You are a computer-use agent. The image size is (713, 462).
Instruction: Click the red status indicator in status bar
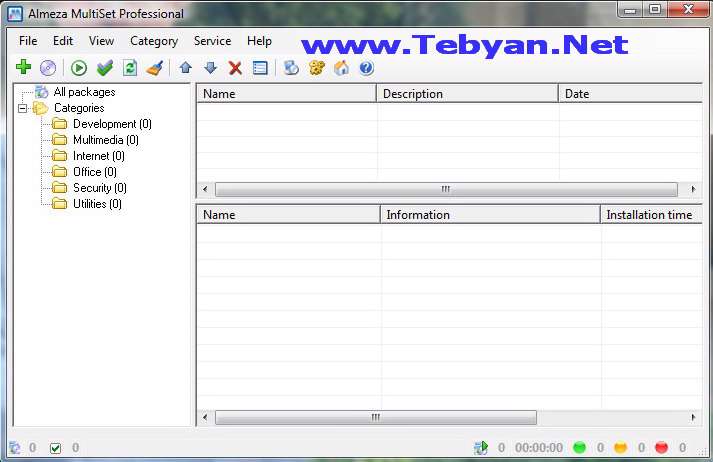662,448
